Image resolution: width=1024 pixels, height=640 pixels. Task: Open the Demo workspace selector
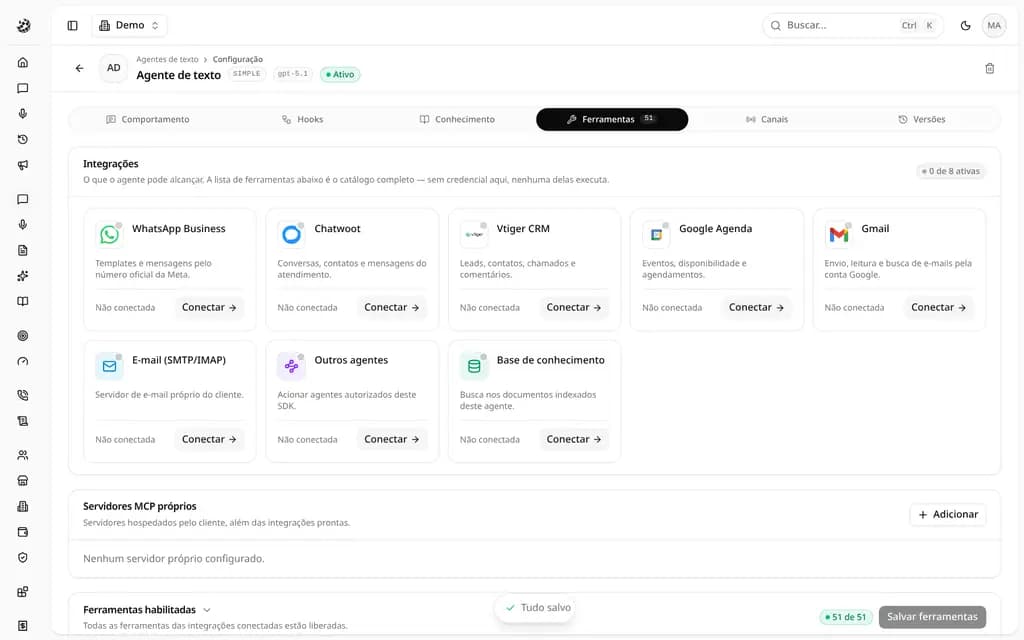click(x=129, y=25)
